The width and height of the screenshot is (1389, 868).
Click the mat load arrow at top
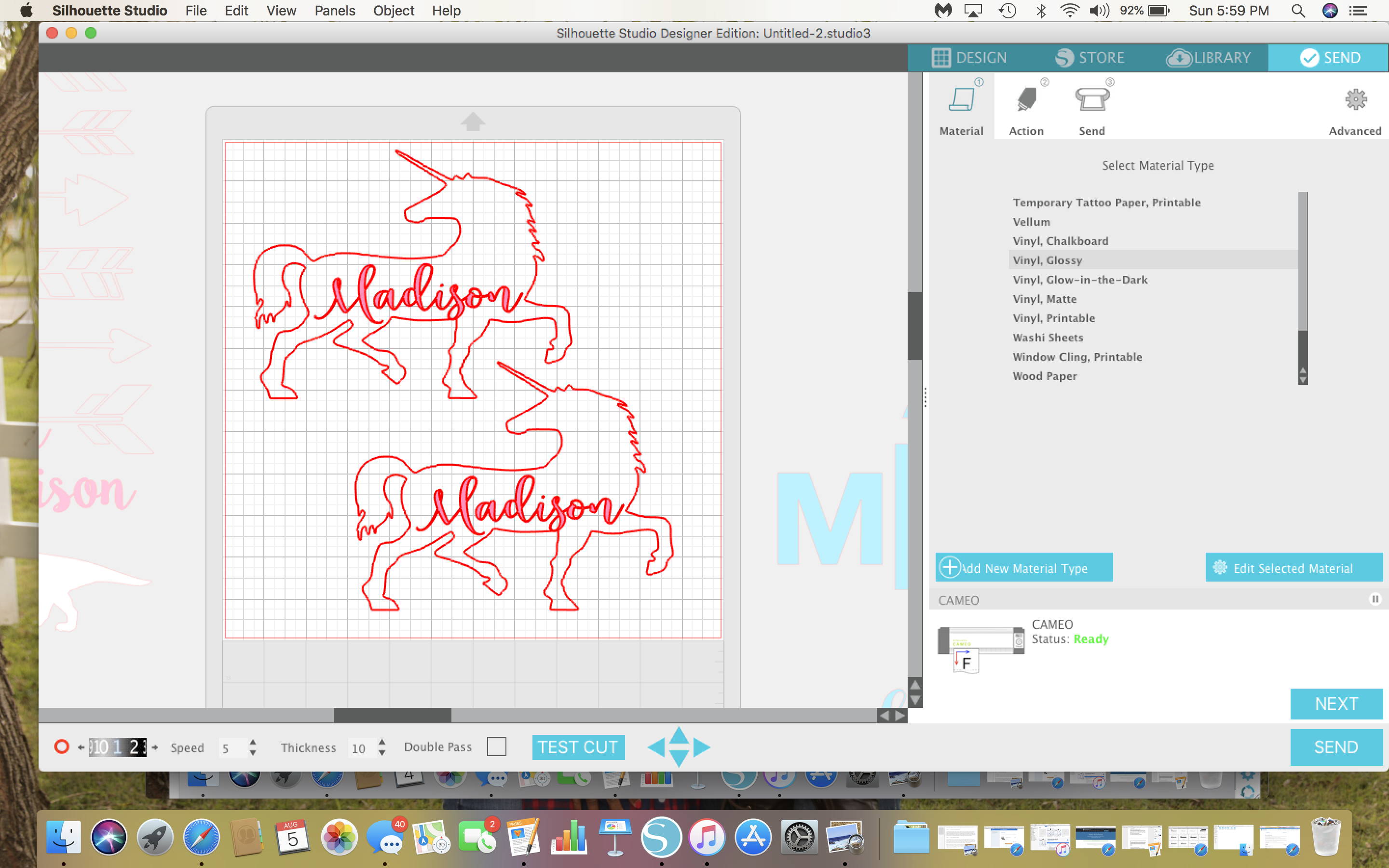[x=473, y=121]
